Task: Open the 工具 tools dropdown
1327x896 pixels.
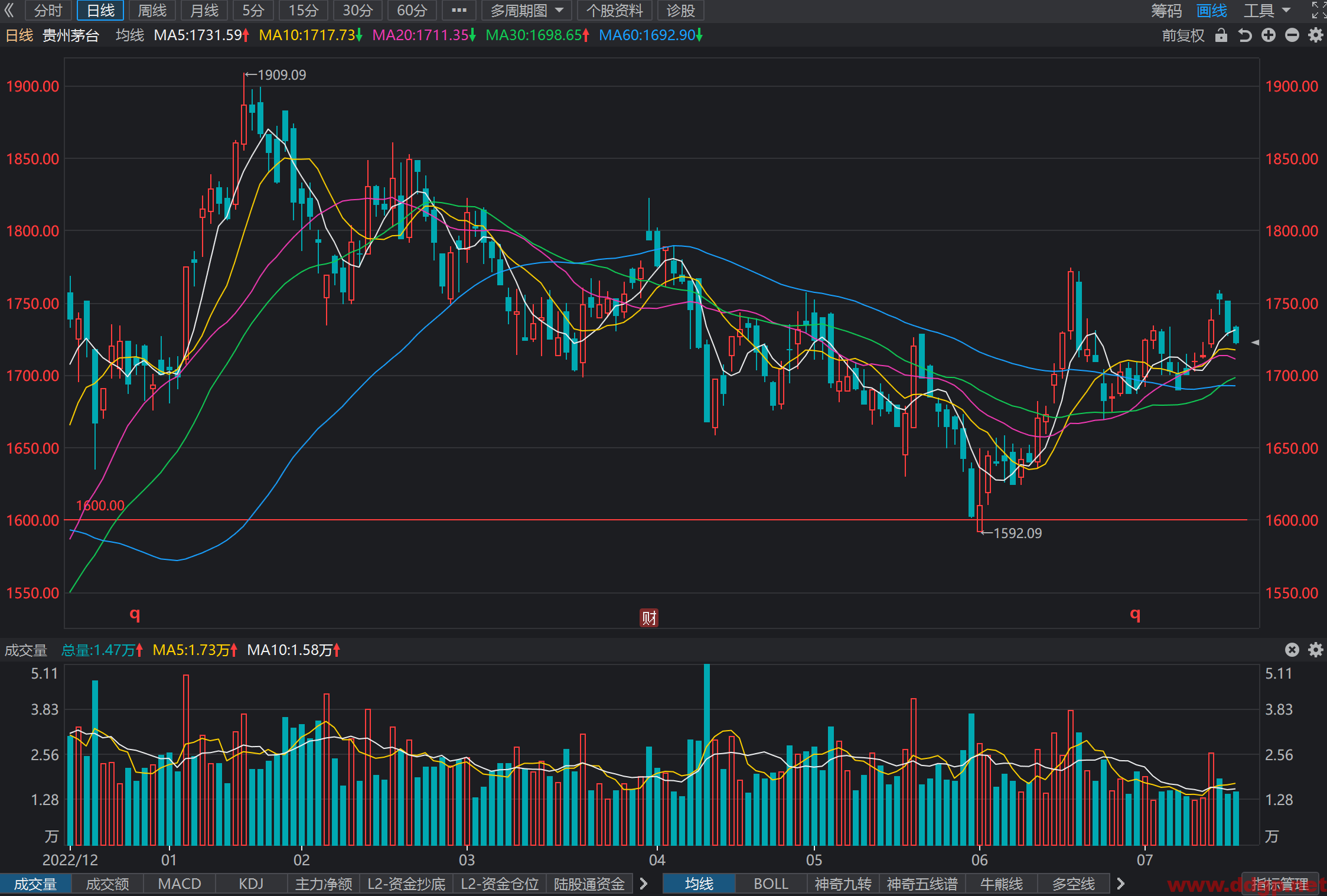Action: 1267,11
